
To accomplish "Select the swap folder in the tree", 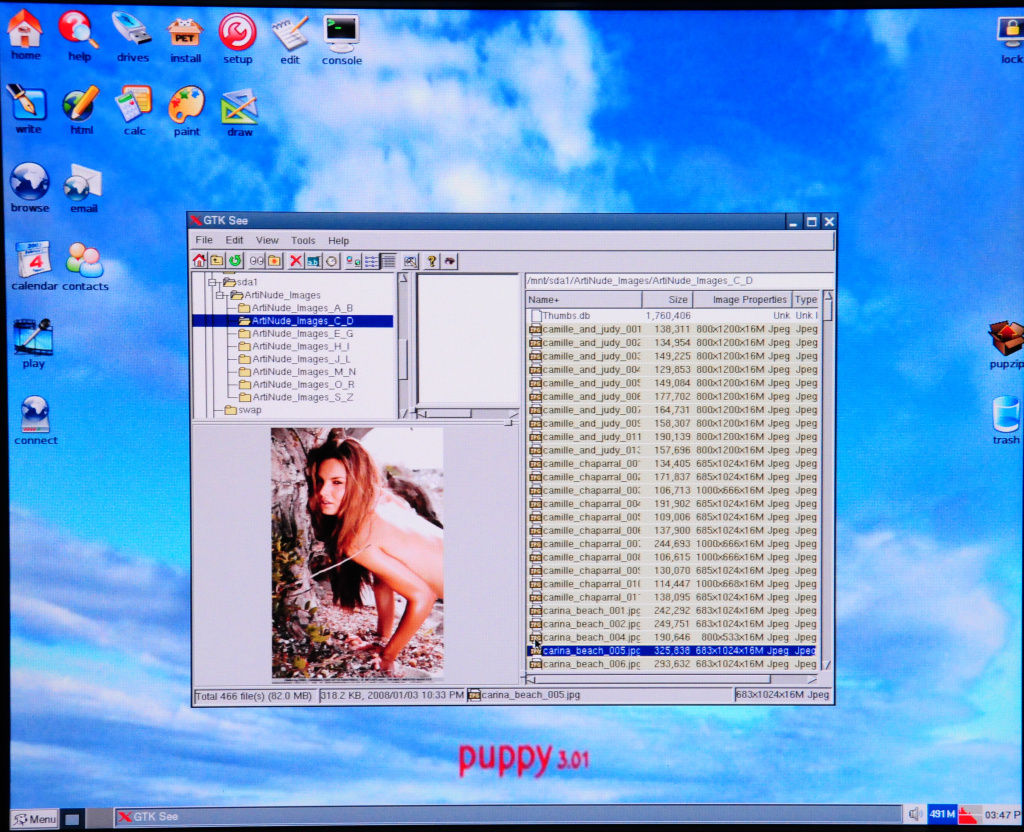I will tap(249, 410).
